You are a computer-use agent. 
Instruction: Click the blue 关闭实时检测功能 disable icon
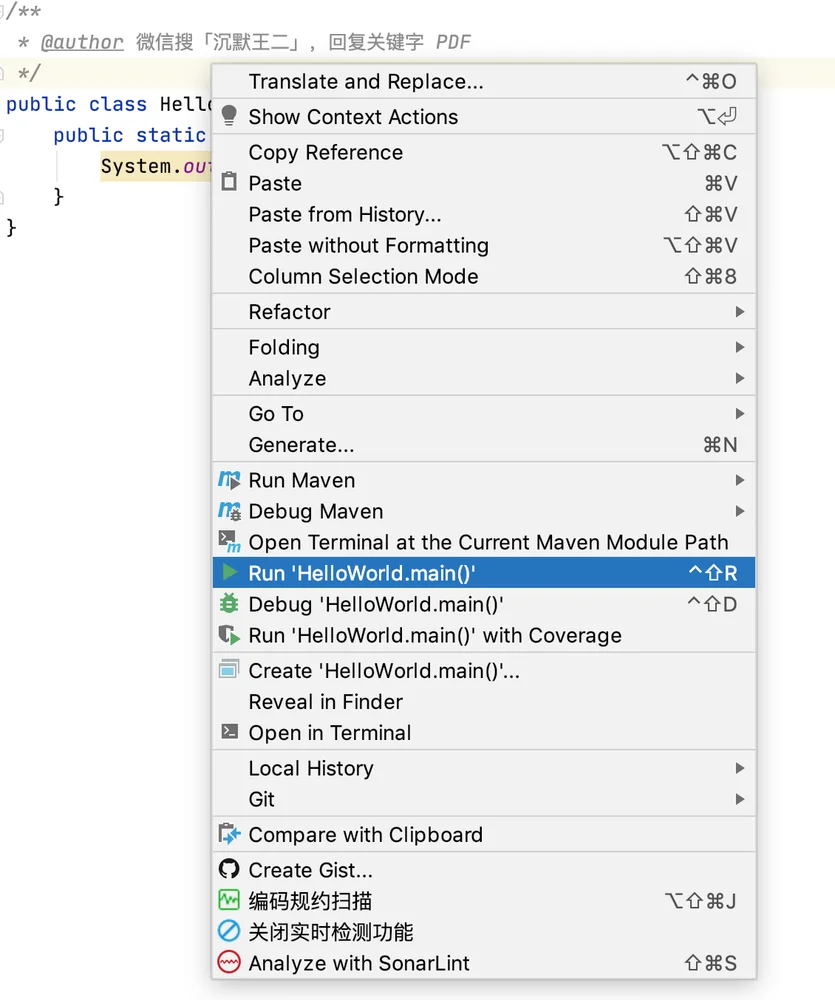pos(229,931)
